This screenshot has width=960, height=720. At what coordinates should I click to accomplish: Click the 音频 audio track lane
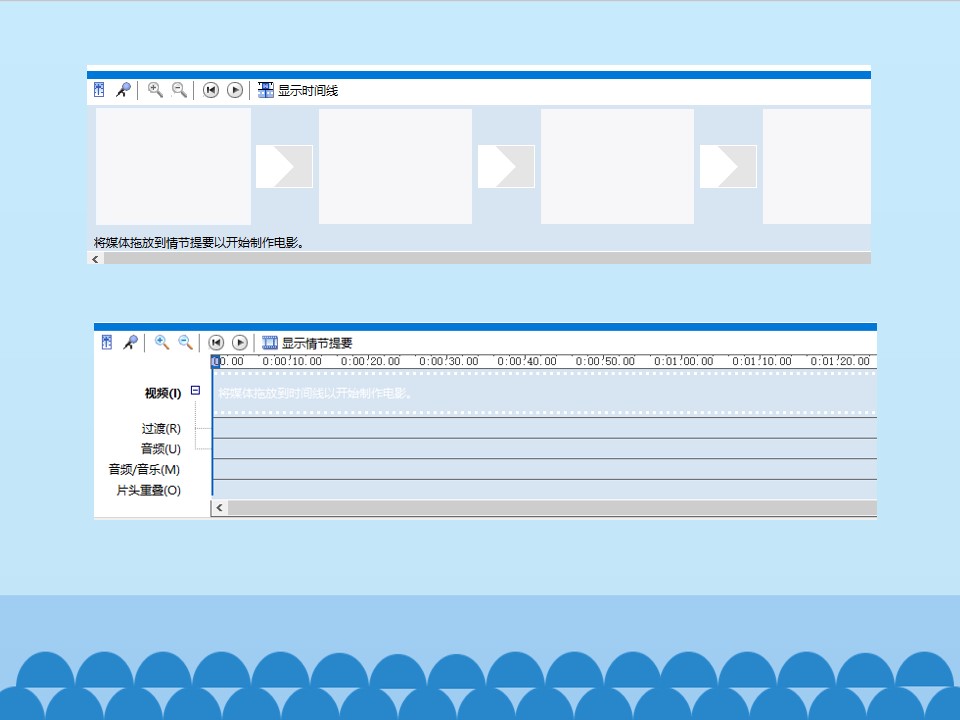coord(545,449)
